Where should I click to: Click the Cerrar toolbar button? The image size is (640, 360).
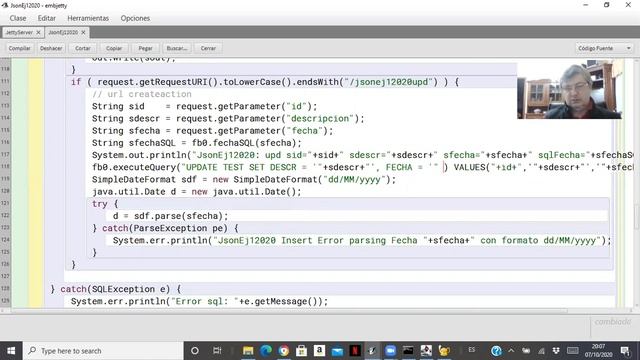208,48
